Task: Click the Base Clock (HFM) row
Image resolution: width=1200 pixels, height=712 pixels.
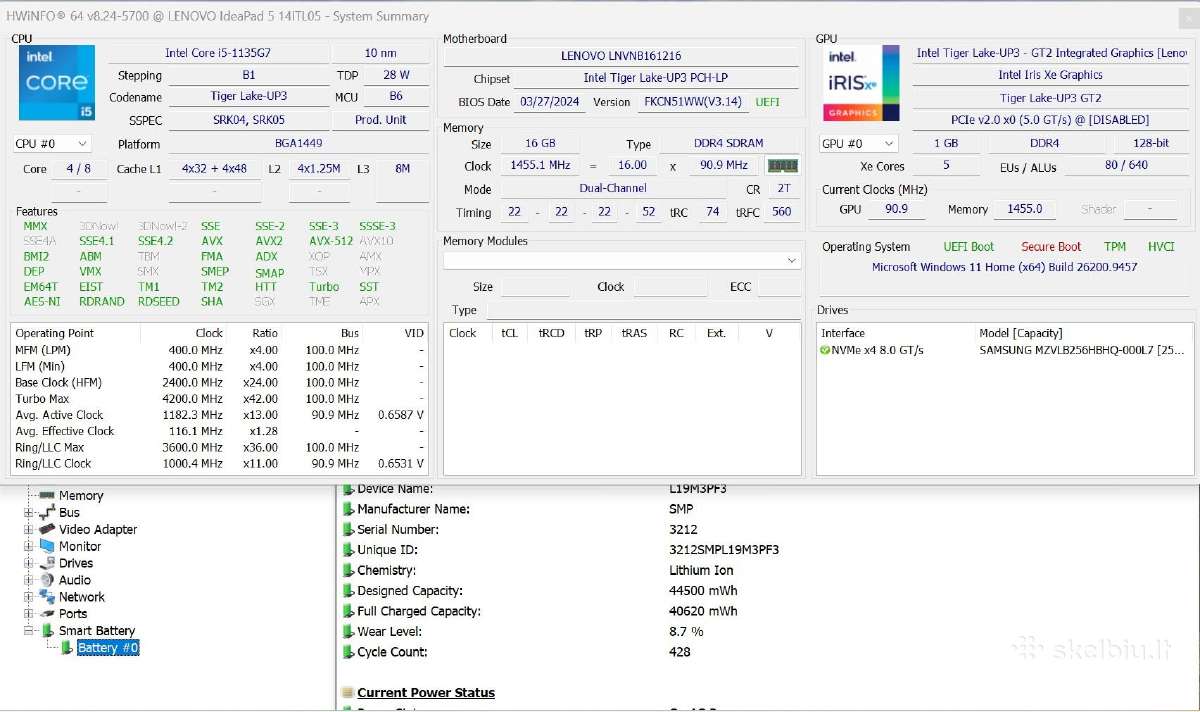Action: (219, 382)
